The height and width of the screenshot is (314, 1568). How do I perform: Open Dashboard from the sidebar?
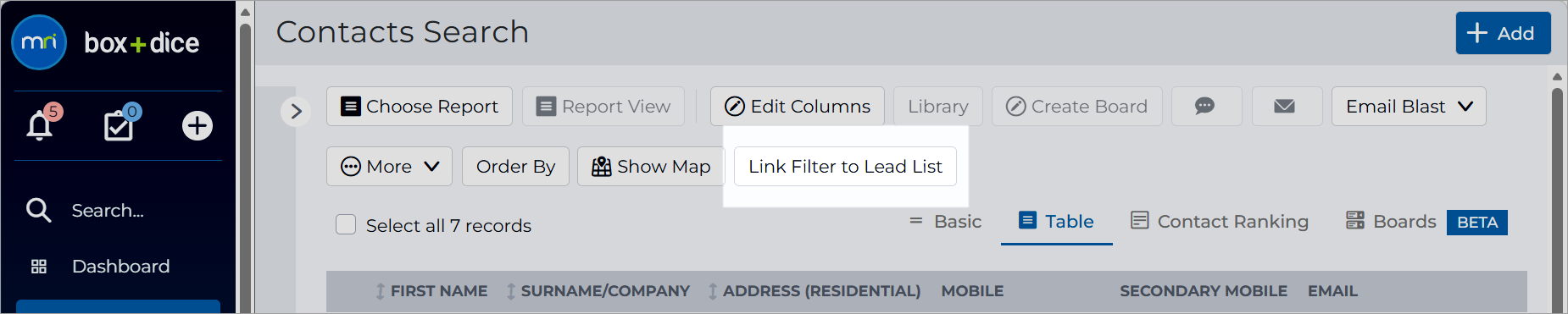coord(120,266)
